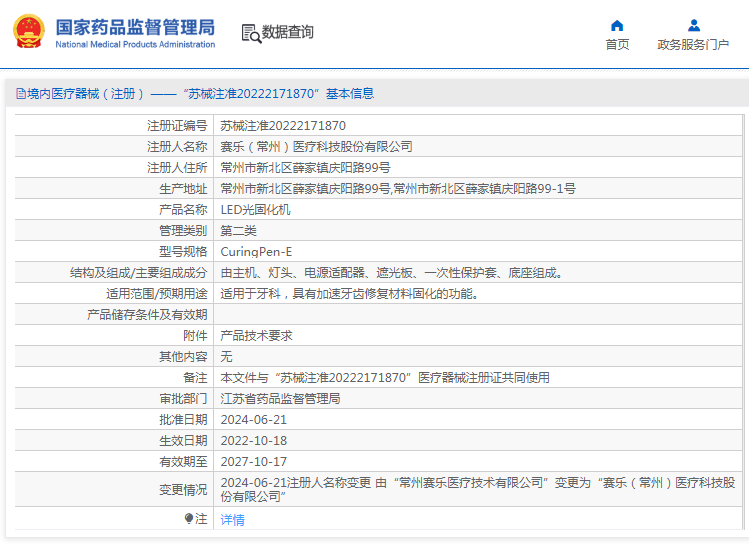Screen dimensions: 749x545
Task: Click 数据查询 label
Action: pos(288,32)
